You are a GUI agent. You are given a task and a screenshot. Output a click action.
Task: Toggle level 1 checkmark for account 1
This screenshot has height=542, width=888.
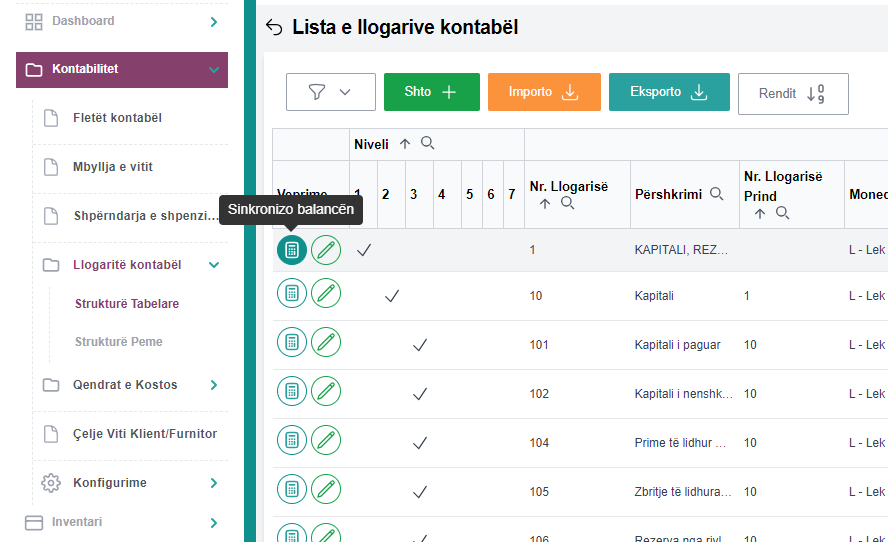tap(364, 250)
